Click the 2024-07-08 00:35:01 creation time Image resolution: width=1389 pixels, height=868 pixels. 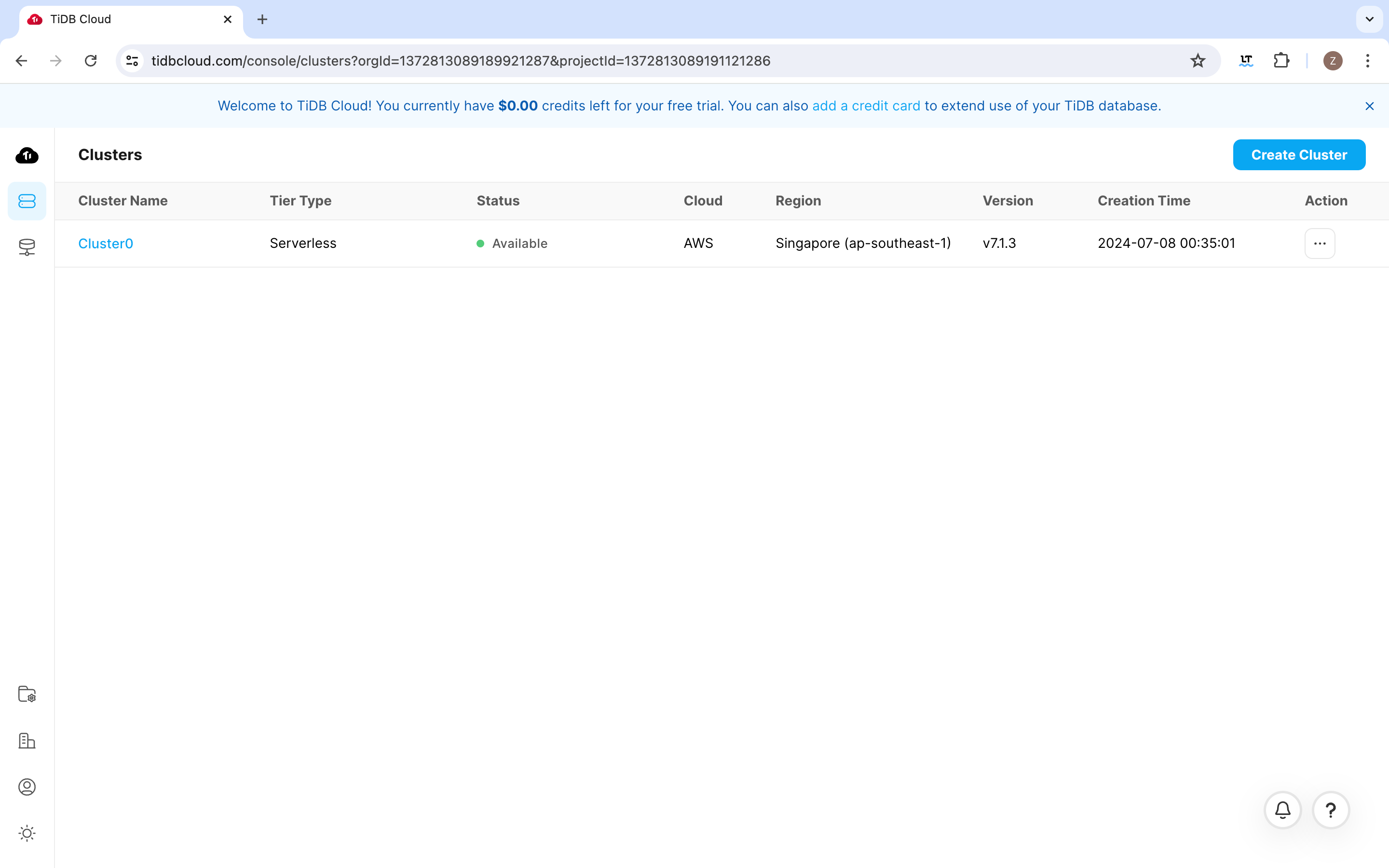(1166, 244)
